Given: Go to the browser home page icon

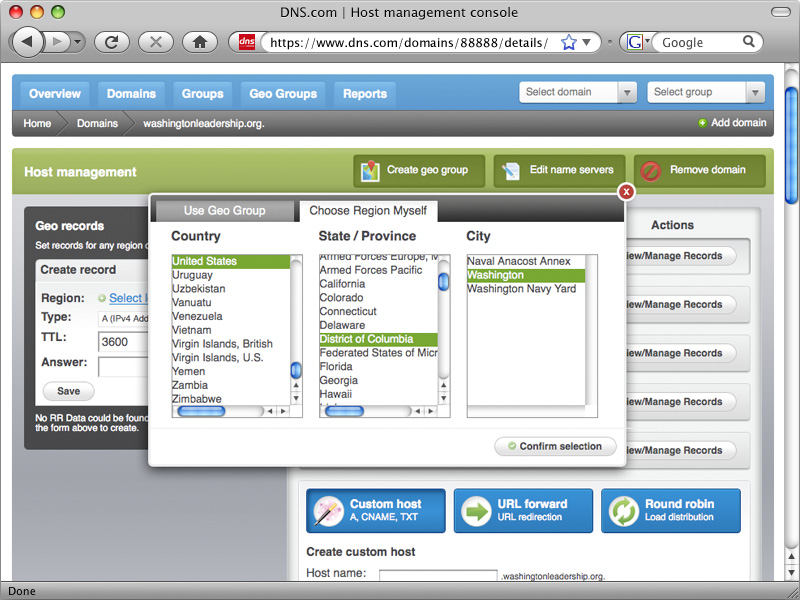Looking at the screenshot, I should 199,42.
